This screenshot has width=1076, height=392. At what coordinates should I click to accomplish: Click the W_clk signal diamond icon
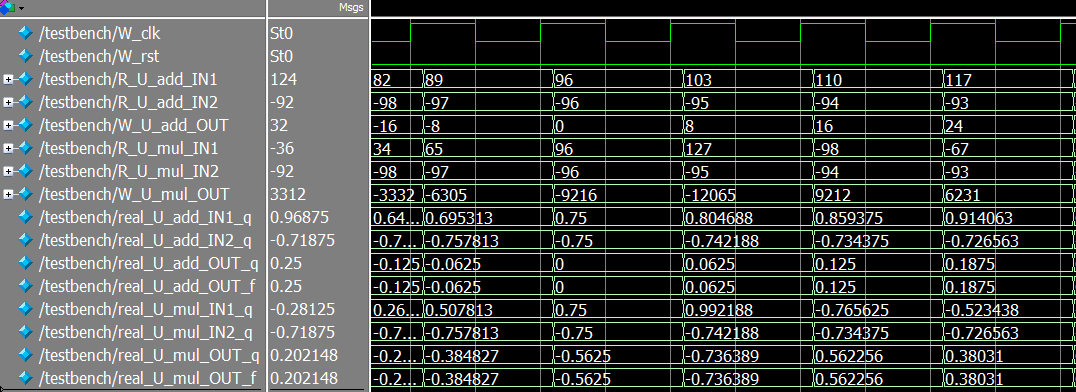click(x=25, y=33)
